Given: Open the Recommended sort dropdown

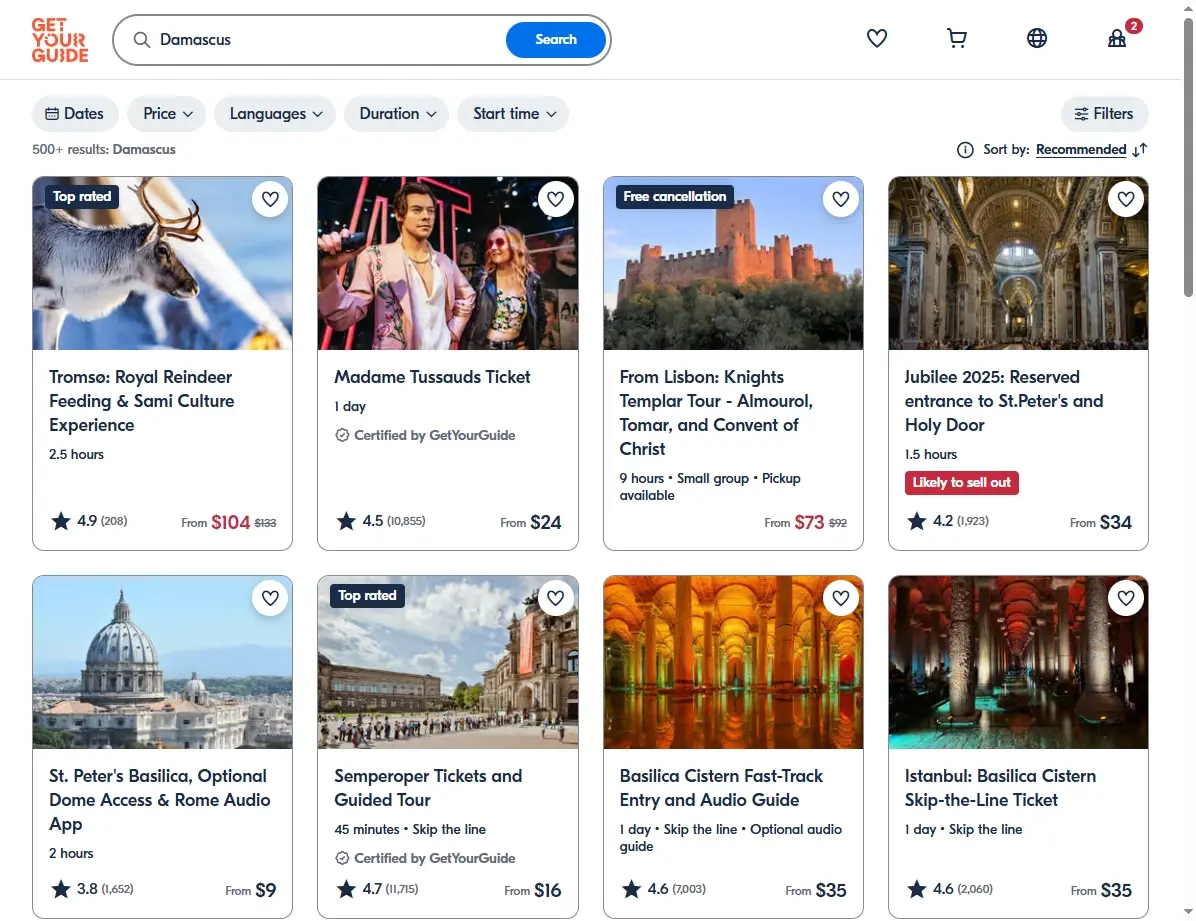Looking at the screenshot, I should click(x=1081, y=150).
